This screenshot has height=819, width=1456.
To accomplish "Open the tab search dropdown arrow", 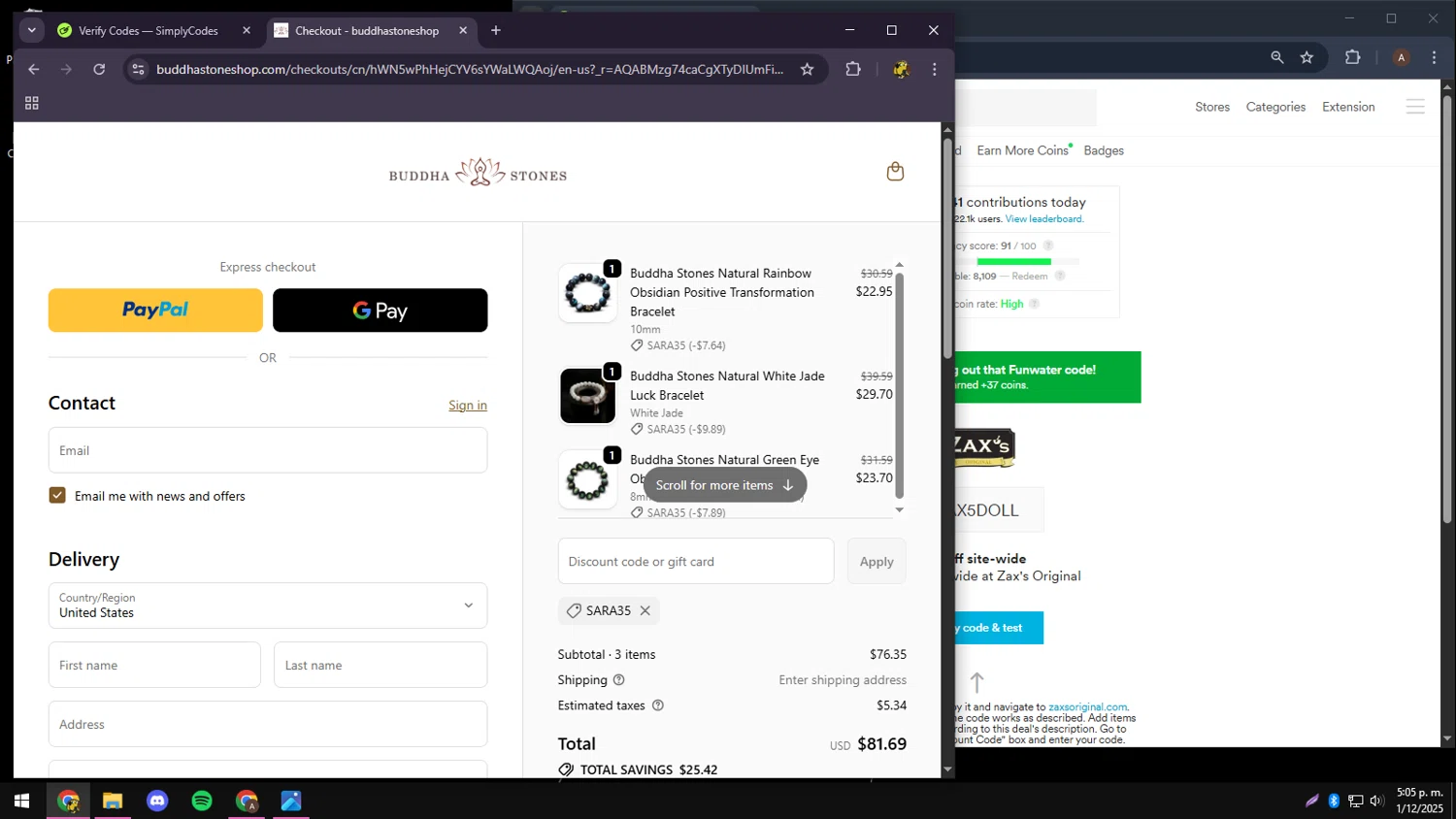I will 32,30.
